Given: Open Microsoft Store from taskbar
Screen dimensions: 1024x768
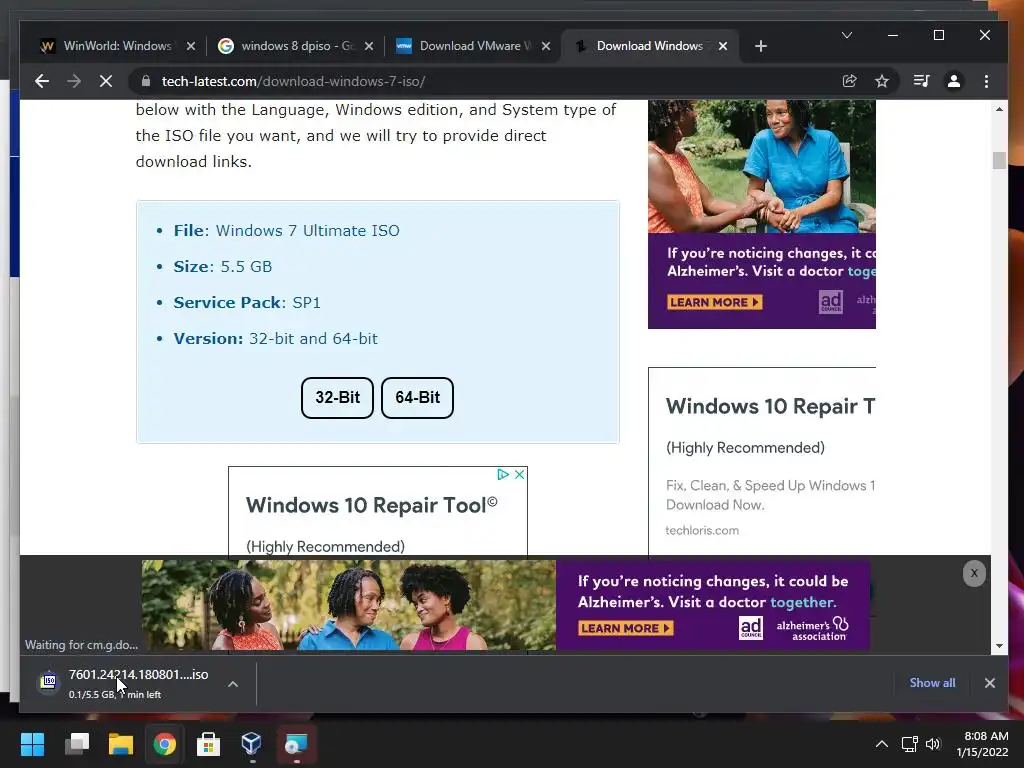Looking at the screenshot, I should point(208,744).
